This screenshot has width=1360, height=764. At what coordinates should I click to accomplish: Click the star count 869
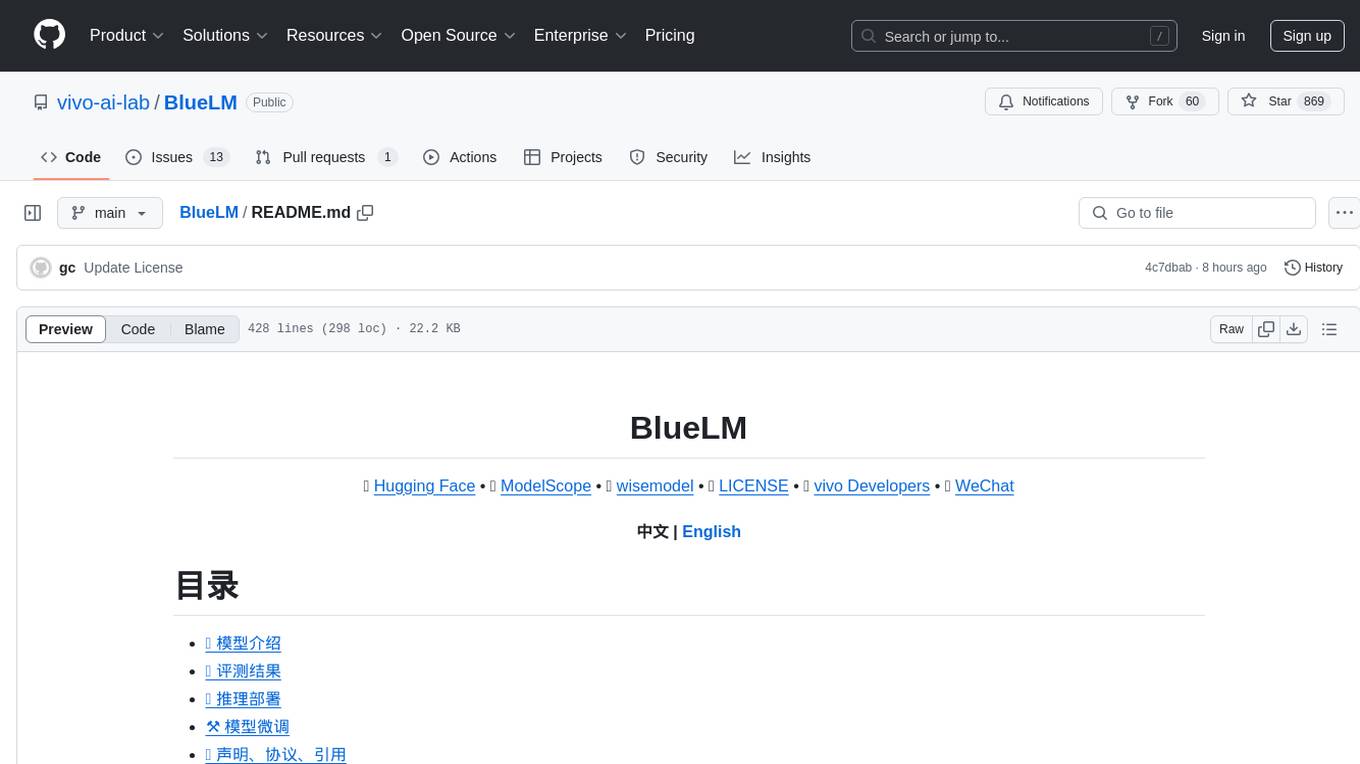pos(1314,101)
